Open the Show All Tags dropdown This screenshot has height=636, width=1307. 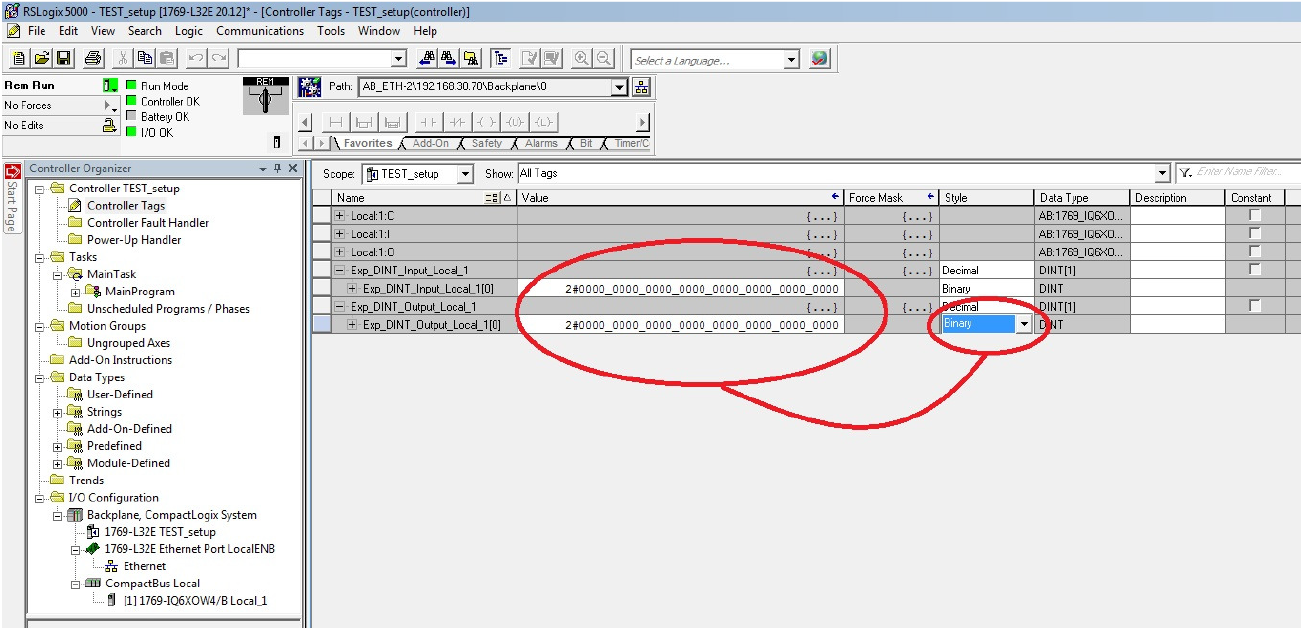click(1161, 174)
